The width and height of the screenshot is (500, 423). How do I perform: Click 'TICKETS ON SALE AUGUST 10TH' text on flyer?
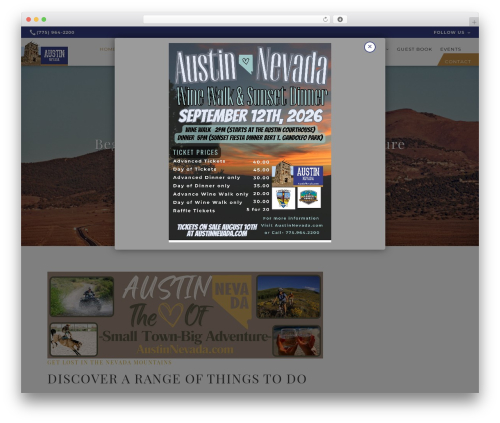[x=217, y=227]
